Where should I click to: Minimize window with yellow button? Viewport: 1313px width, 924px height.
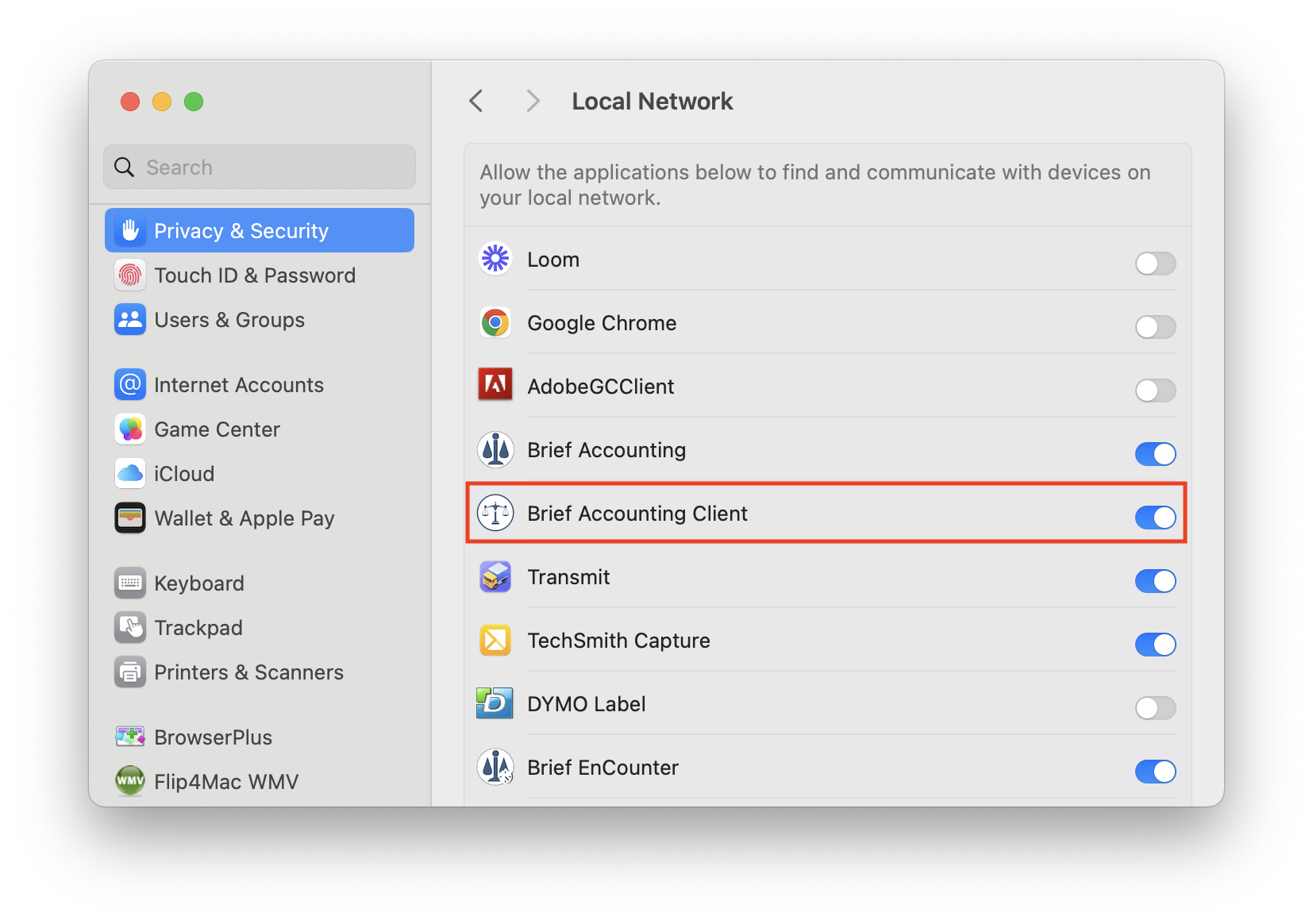162,102
